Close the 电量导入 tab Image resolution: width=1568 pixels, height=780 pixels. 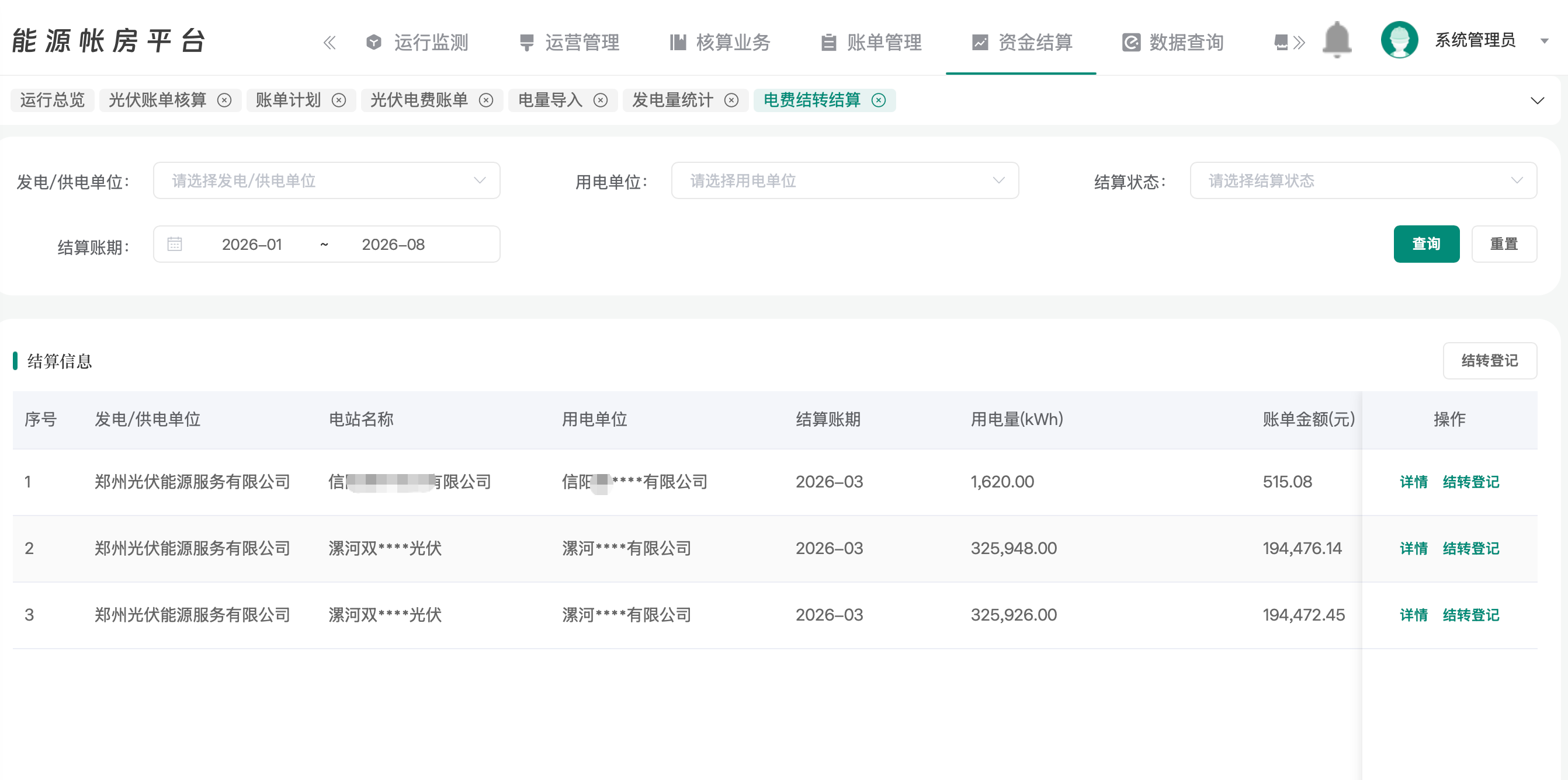601,100
